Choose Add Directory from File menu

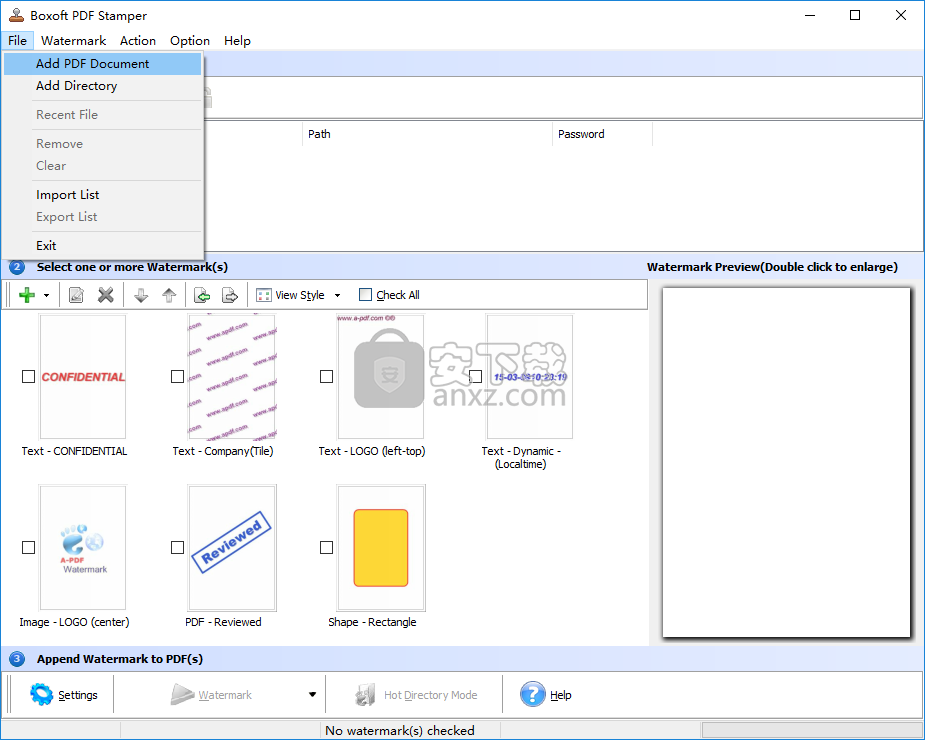coord(103,86)
